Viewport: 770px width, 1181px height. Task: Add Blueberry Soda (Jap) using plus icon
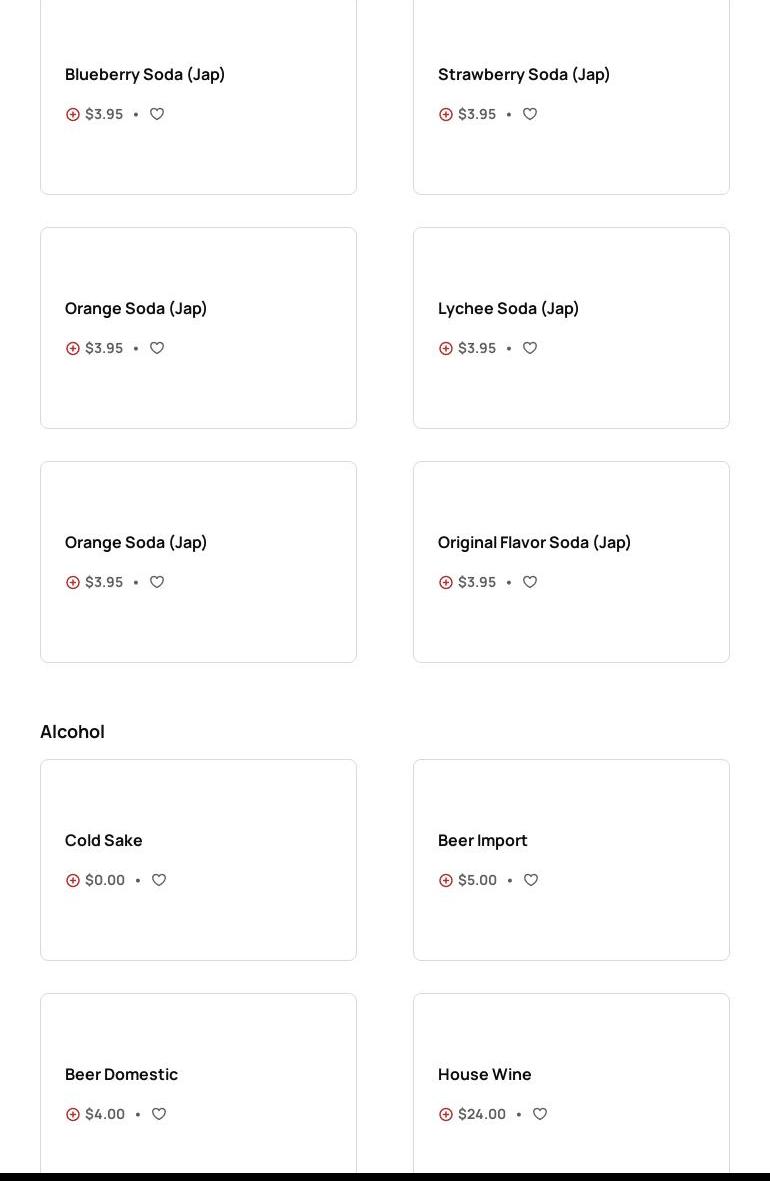[73, 114]
